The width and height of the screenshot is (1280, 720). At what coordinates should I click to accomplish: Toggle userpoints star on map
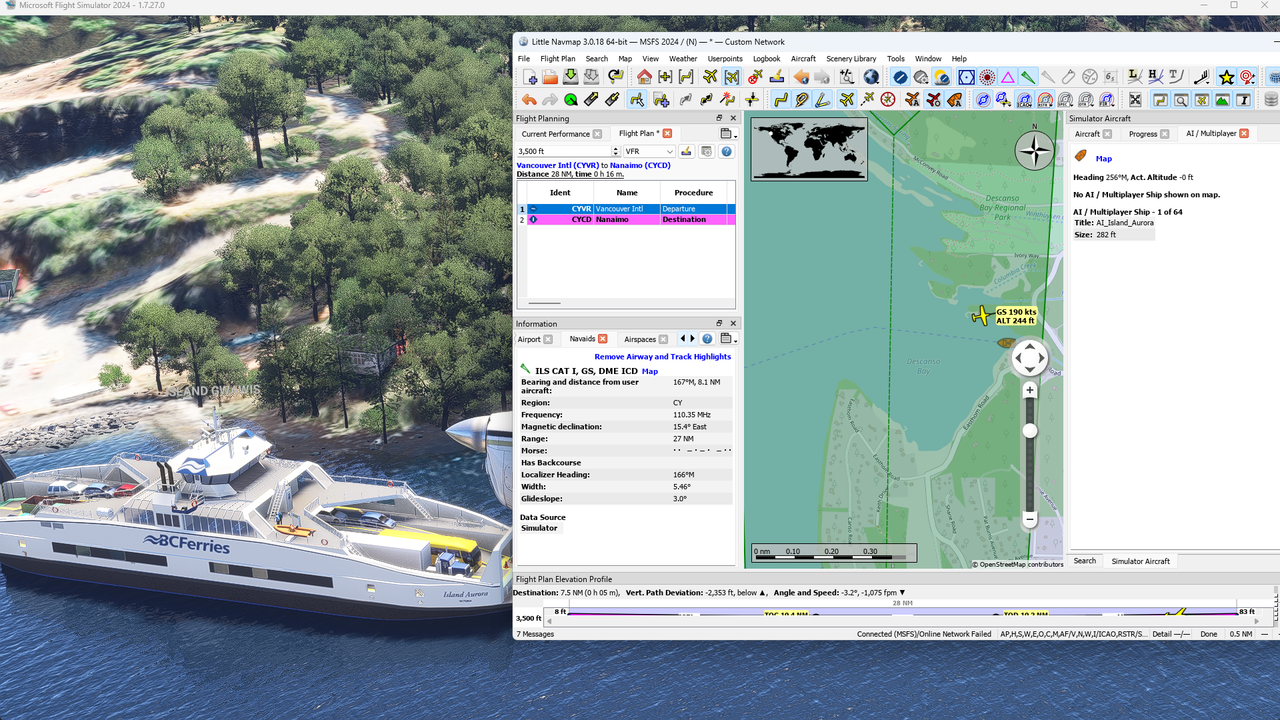coord(1226,77)
